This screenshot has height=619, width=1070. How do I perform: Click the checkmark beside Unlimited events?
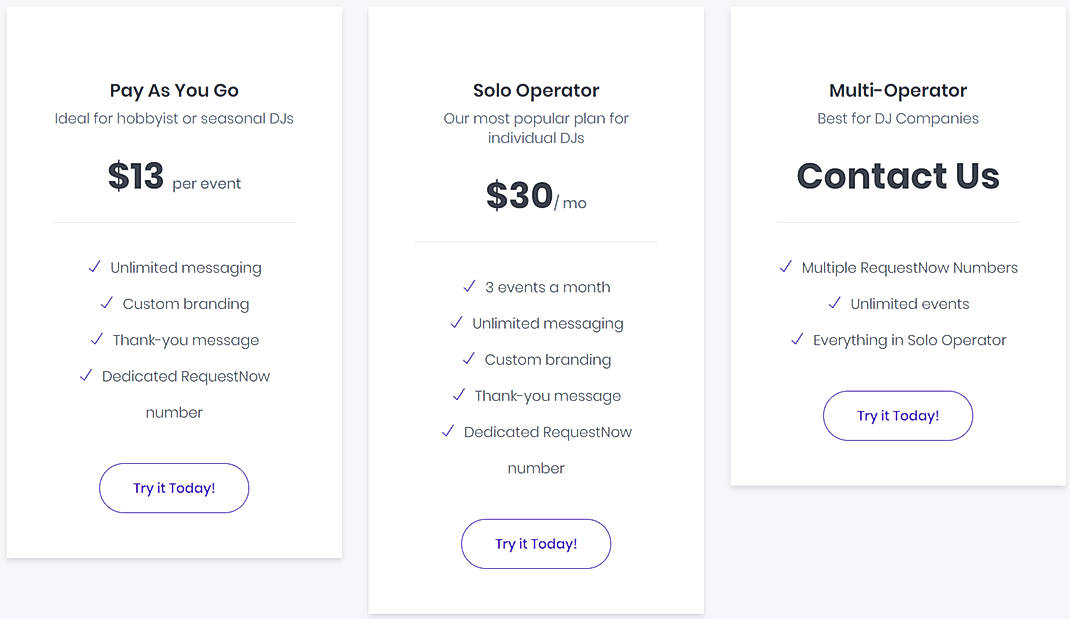coord(833,303)
